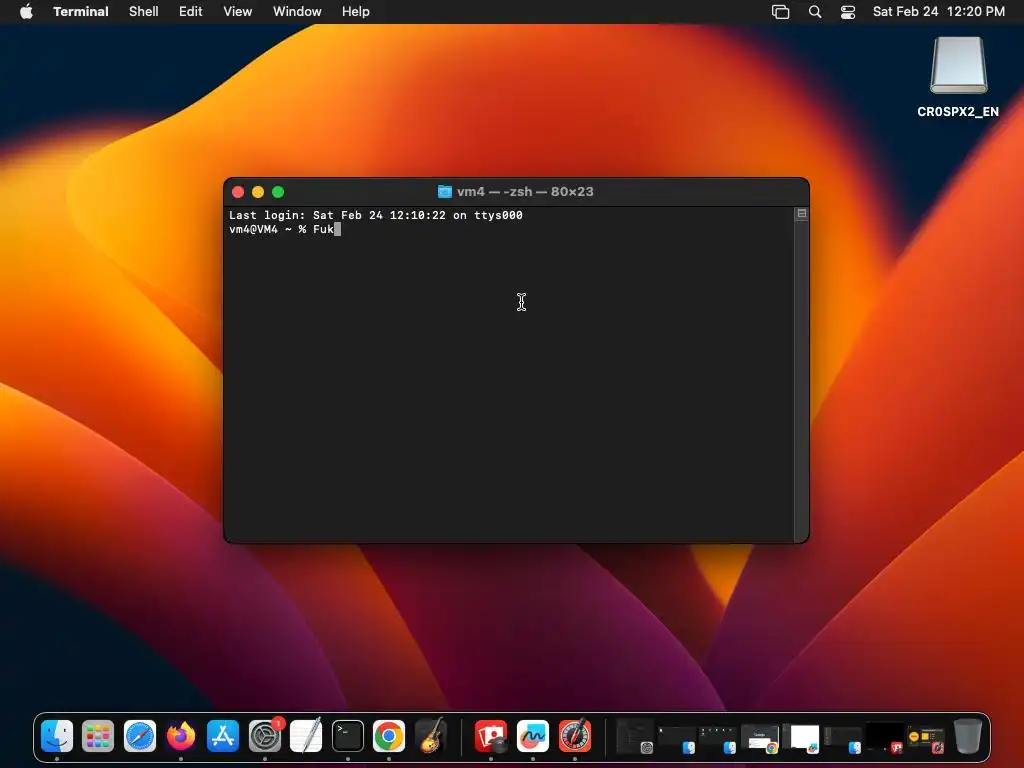The width and height of the screenshot is (1024, 768).
Task: Open the Apple menu
Action: (26, 11)
